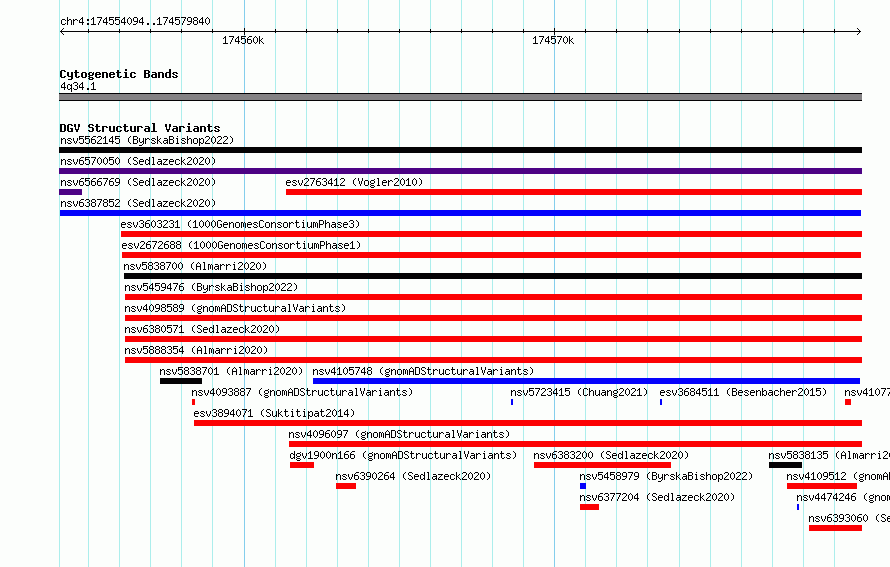Click the 174570k ruler position label

tap(553, 40)
